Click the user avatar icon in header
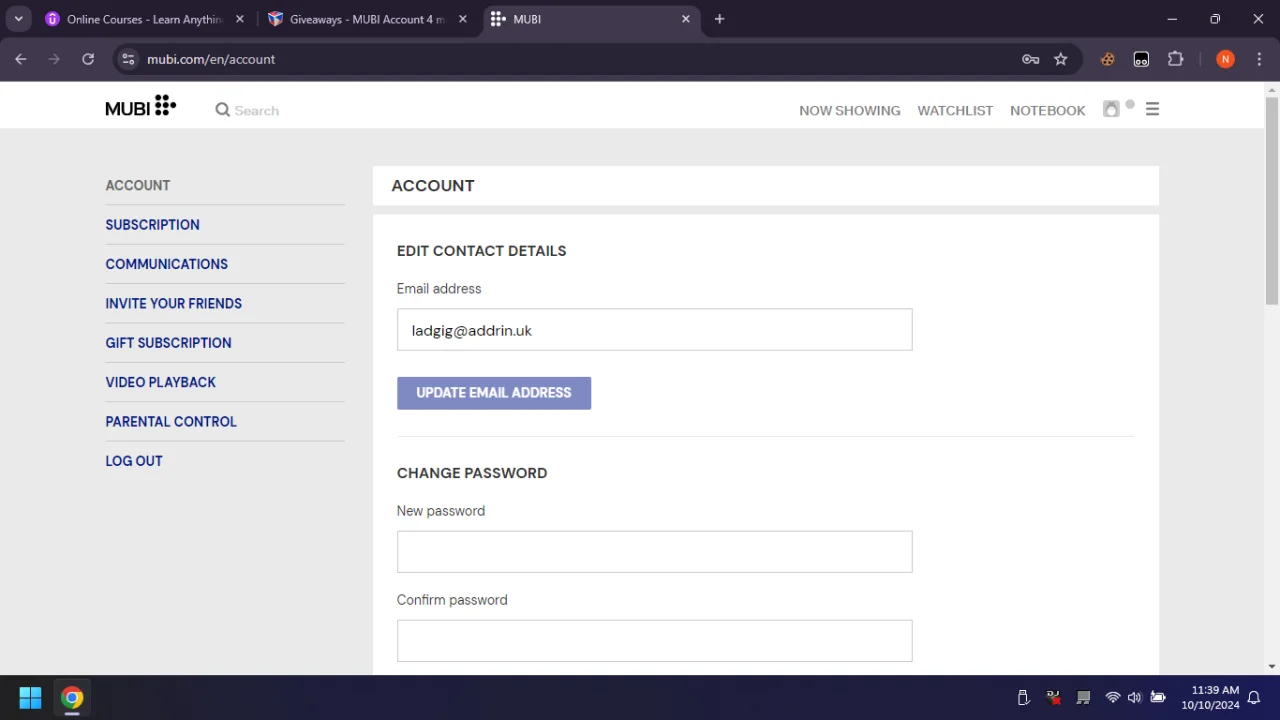Image resolution: width=1280 pixels, height=720 pixels. (x=1111, y=109)
